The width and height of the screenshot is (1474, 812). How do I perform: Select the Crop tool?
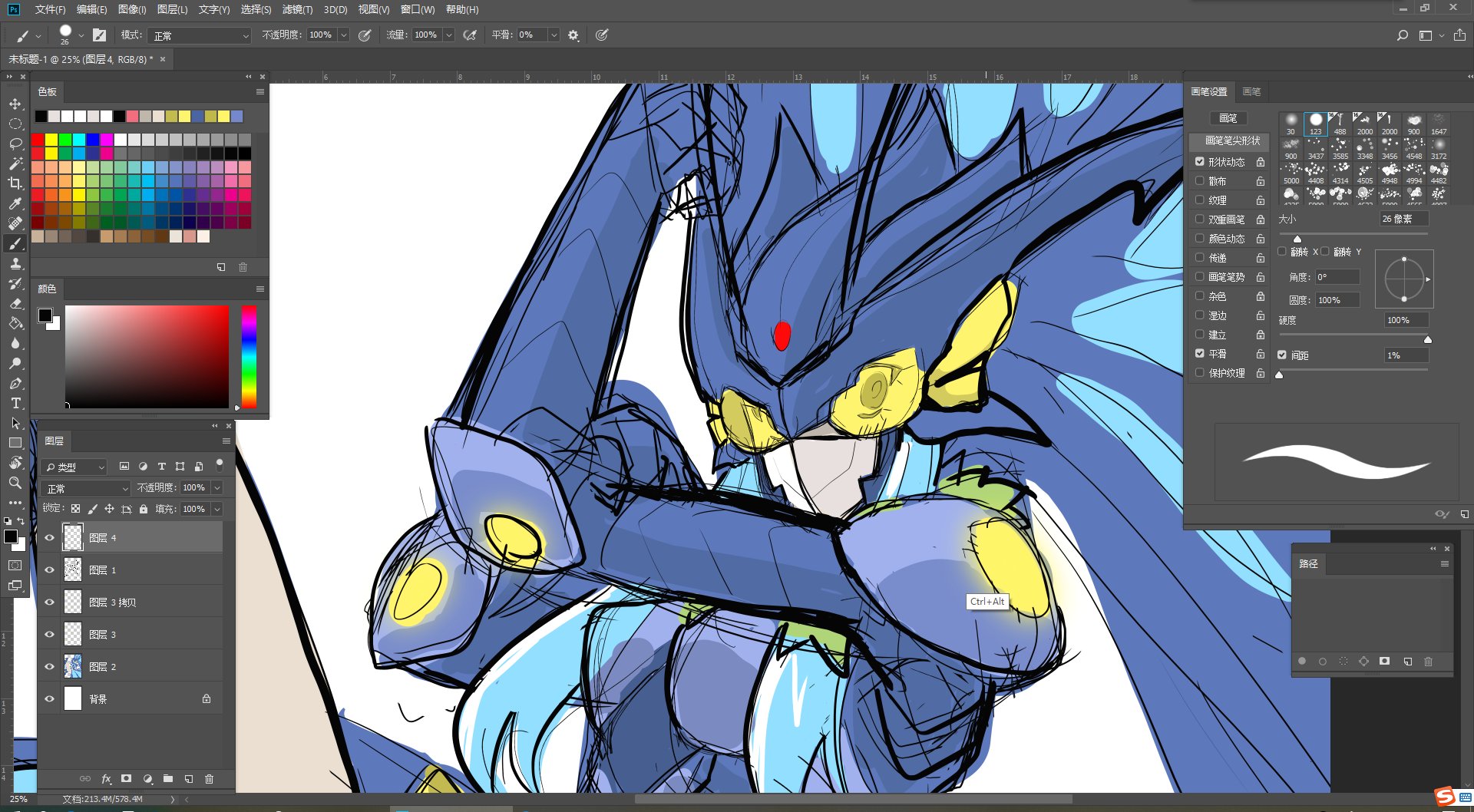pos(15,183)
